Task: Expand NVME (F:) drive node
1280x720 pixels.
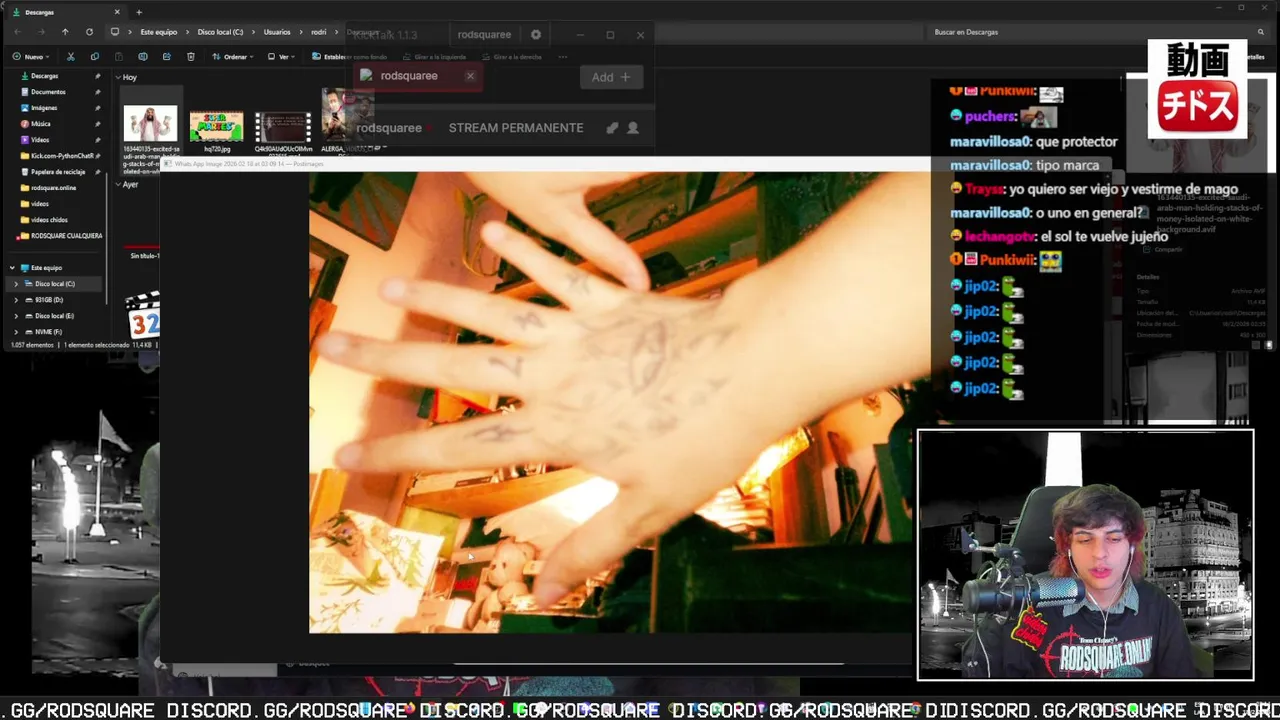Action: (x=15, y=332)
